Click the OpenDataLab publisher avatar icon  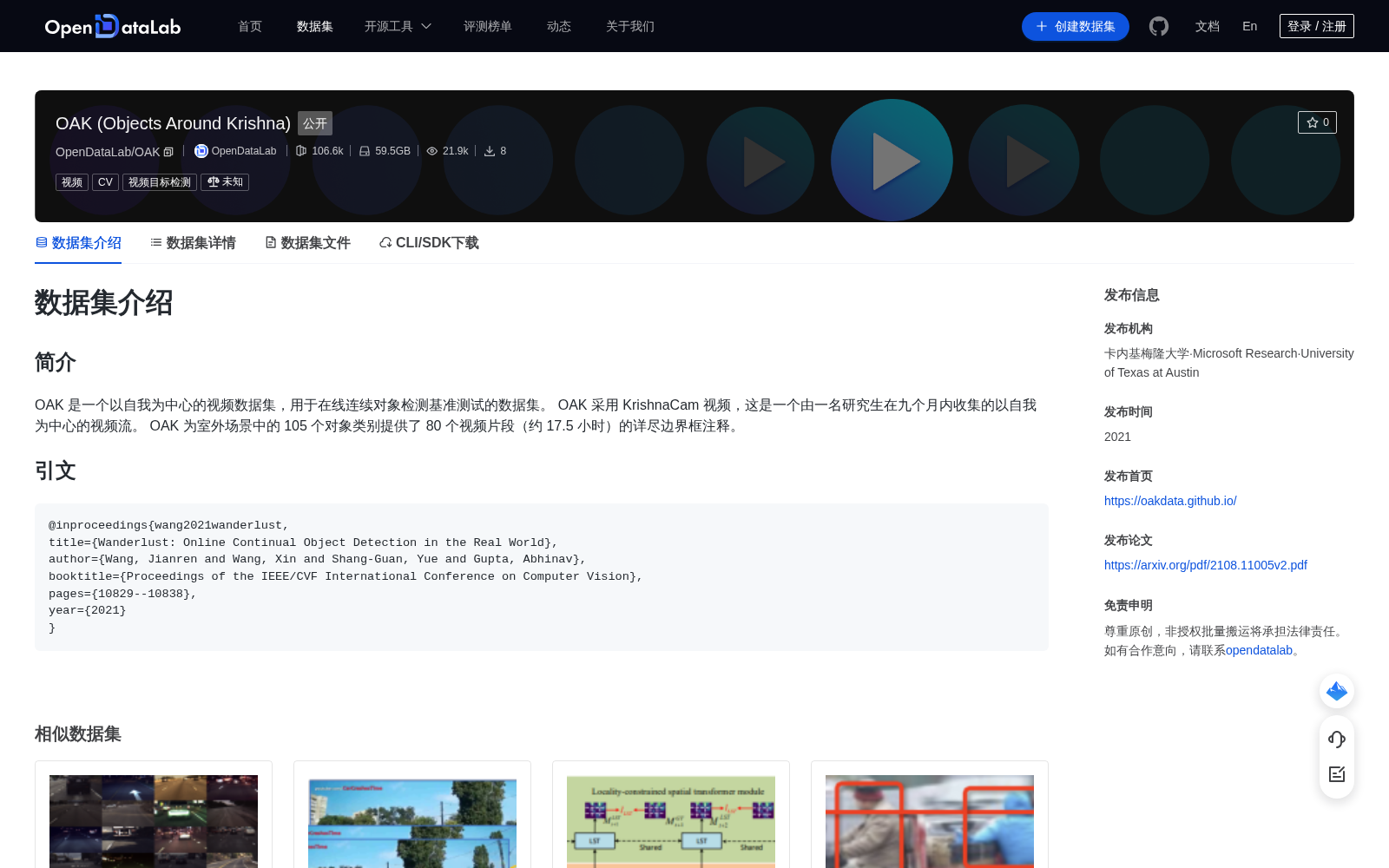click(x=201, y=151)
